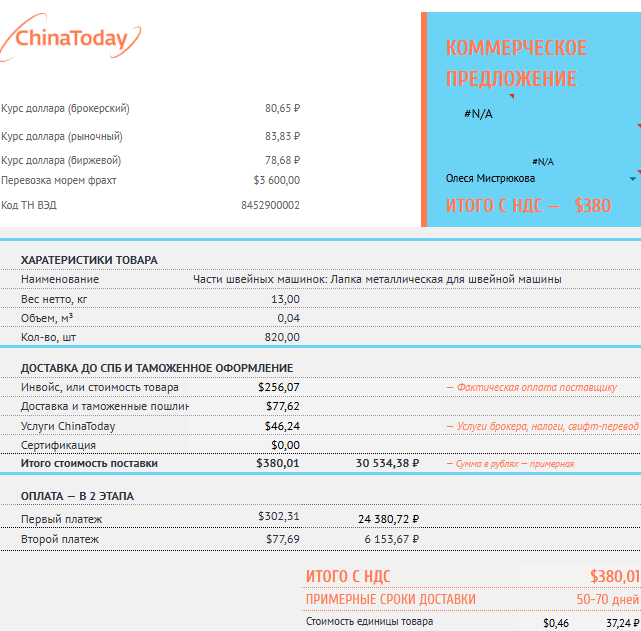Click the Услуги ChinaToday value $46,24

coord(282,426)
